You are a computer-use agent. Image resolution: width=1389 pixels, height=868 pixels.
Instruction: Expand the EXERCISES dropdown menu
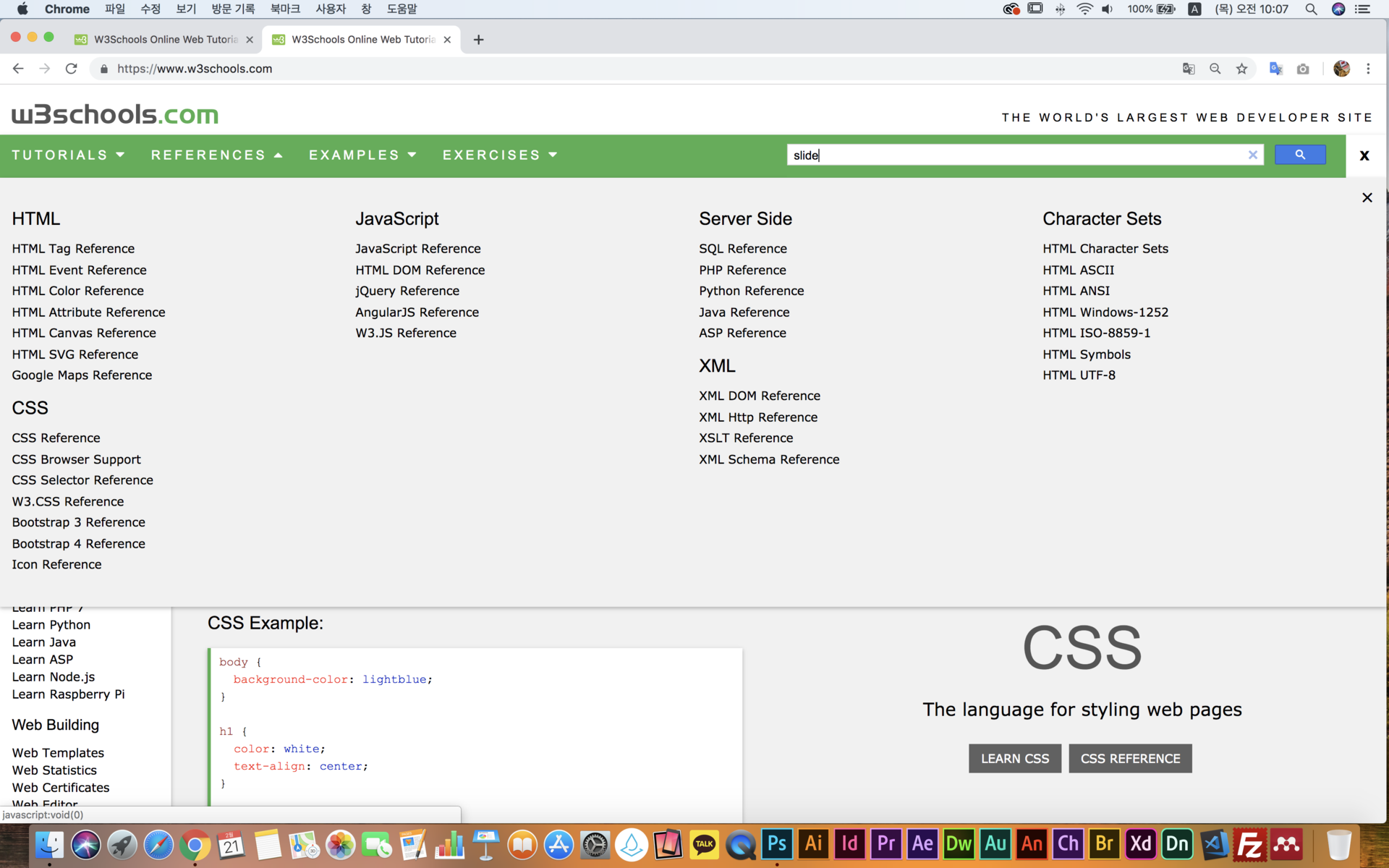(x=499, y=155)
